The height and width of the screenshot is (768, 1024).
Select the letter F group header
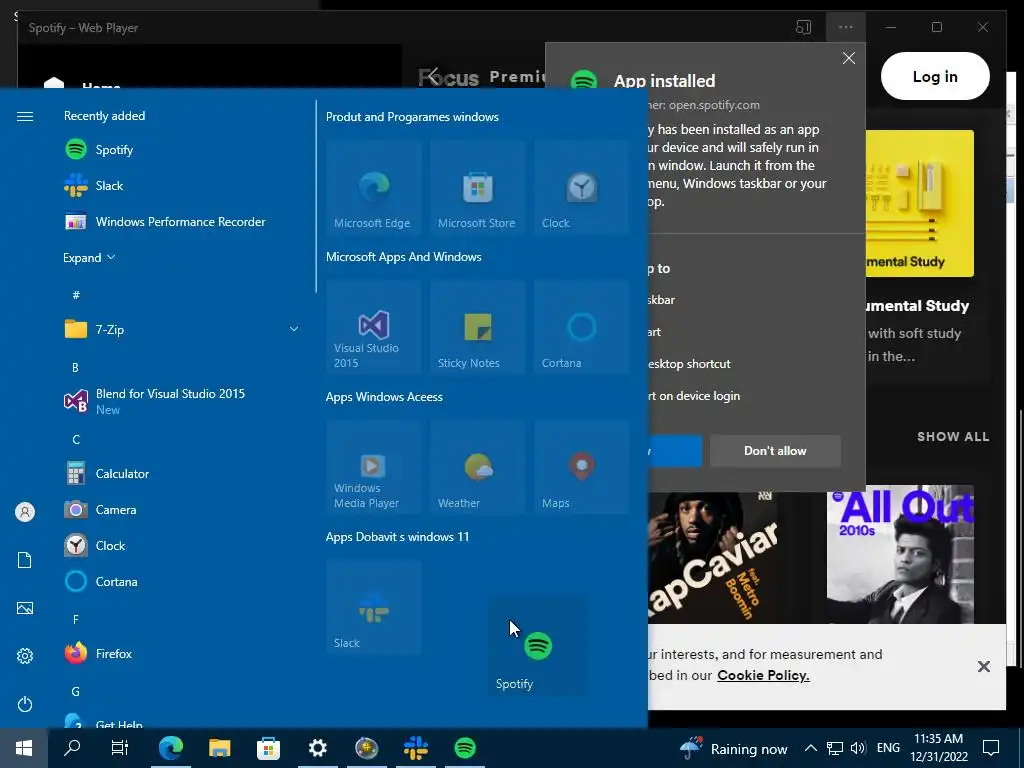[76, 619]
